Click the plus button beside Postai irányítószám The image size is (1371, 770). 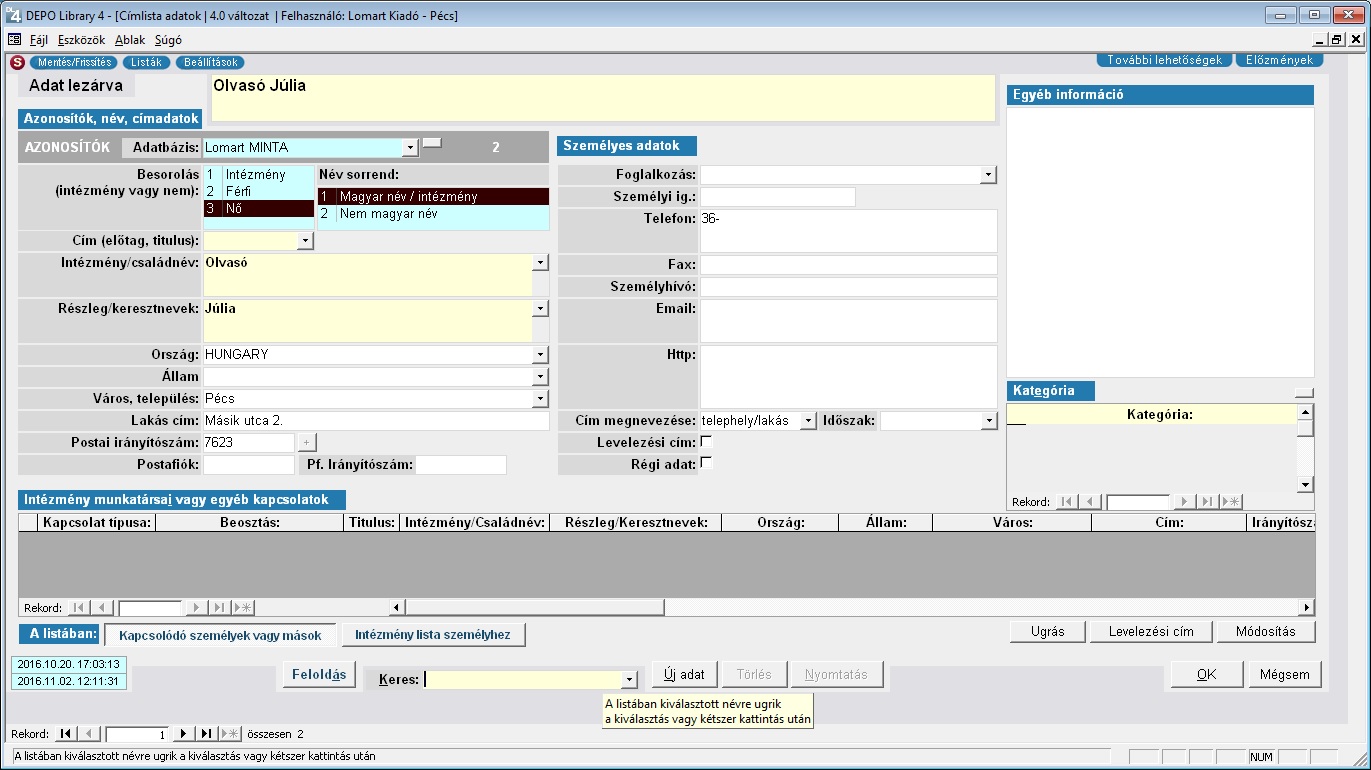(307, 442)
